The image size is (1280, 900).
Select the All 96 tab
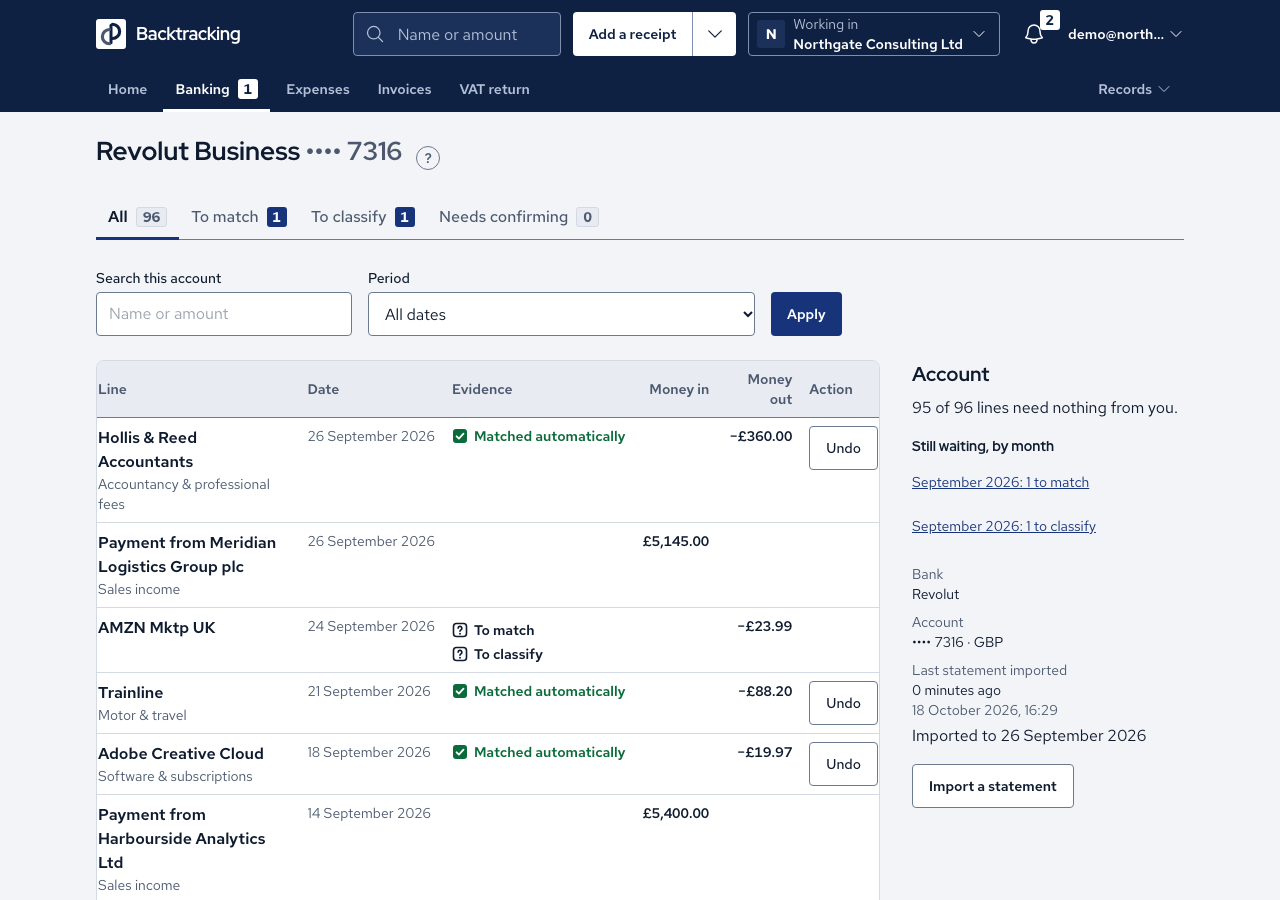point(137,217)
